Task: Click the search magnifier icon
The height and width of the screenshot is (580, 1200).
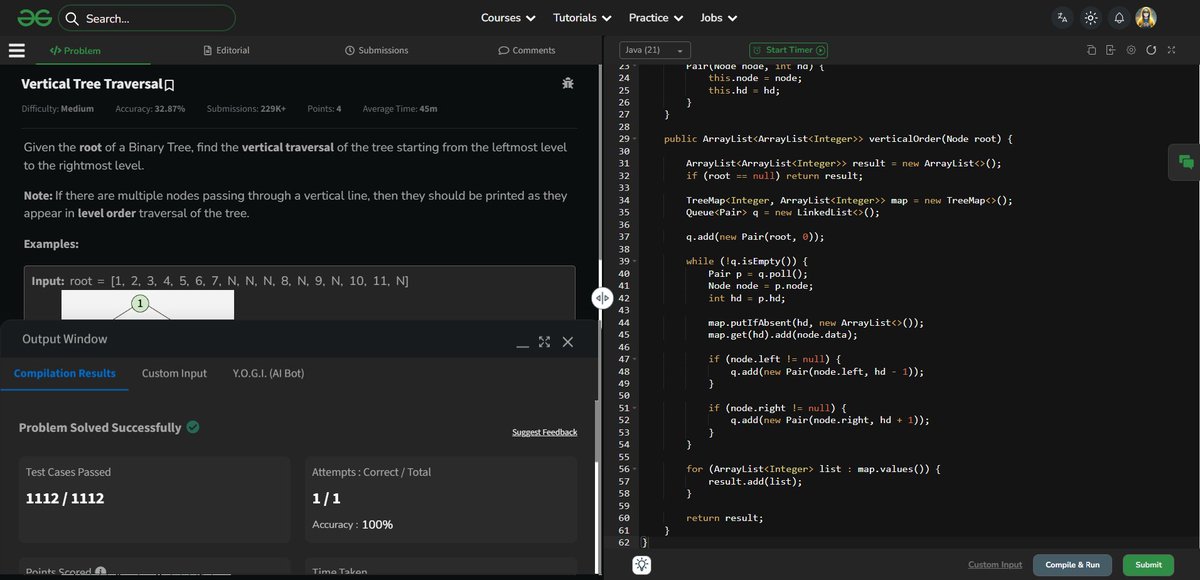Action: (x=72, y=18)
